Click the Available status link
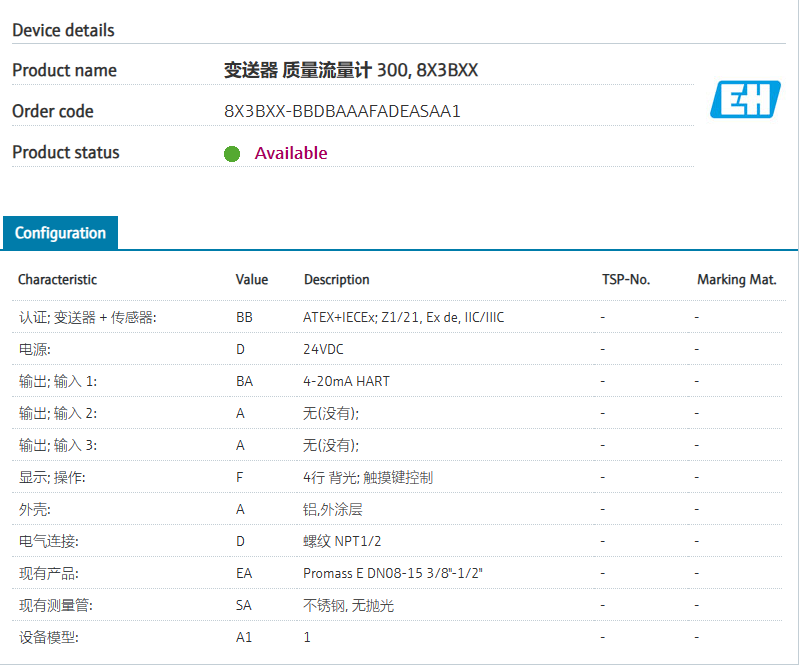 pos(291,153)
